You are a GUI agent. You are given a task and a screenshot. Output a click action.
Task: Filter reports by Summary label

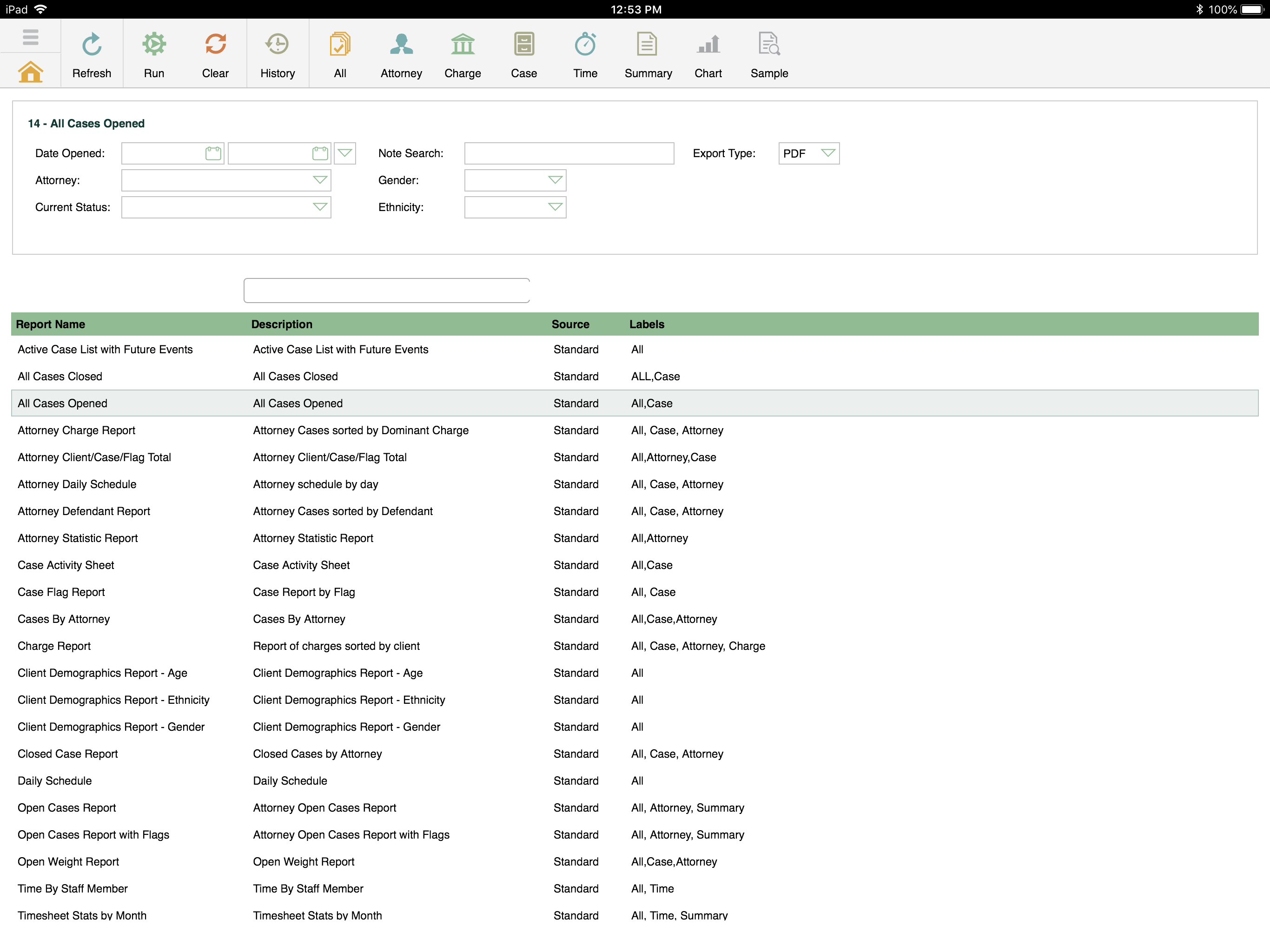click(648, 55)
